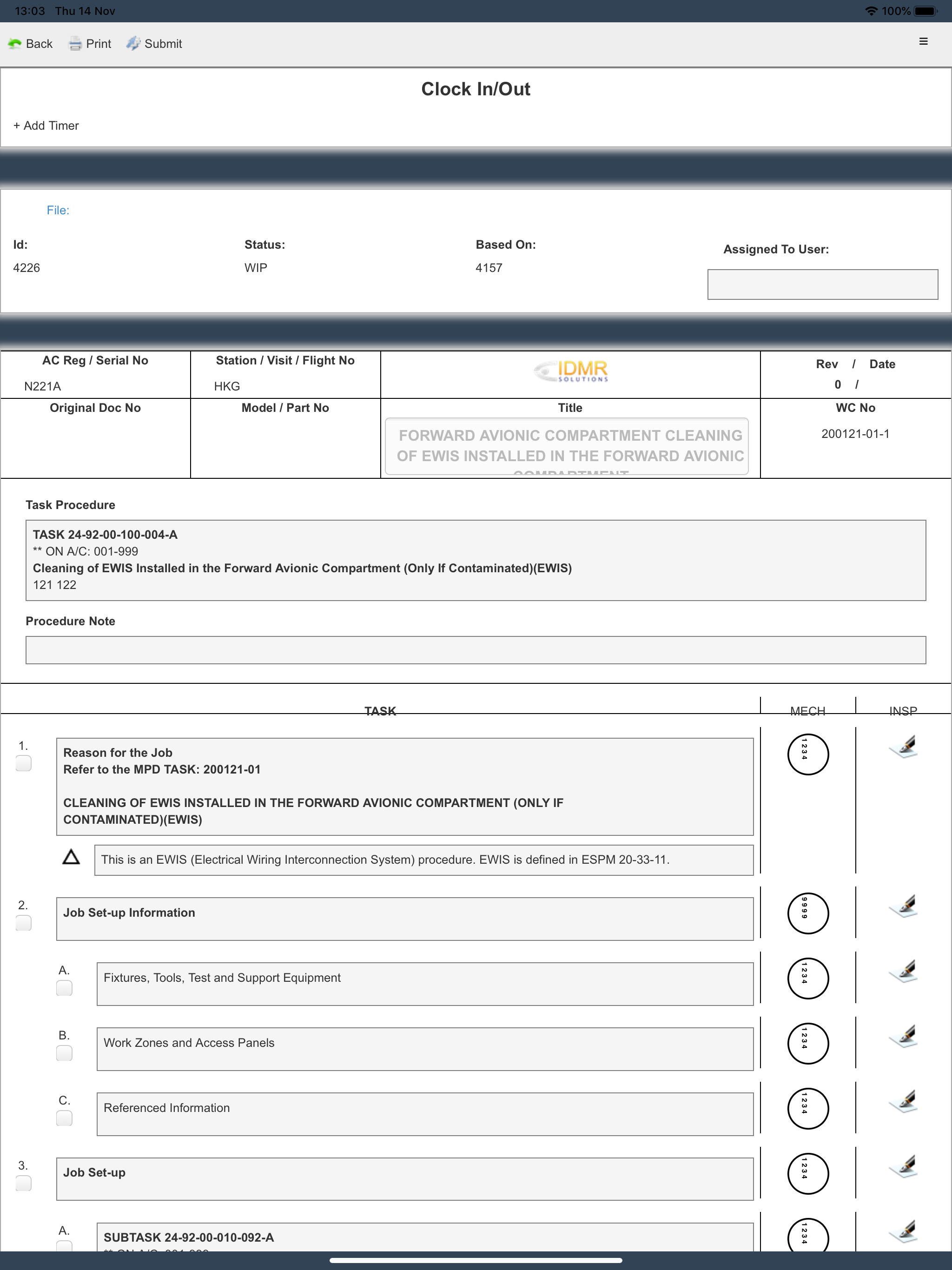This screenshot has width=952, height=1270.
Task: Click INSP sign pen for SUBTASK 24-92-00-010-092-A
Action: click(x=903, y=1231)
